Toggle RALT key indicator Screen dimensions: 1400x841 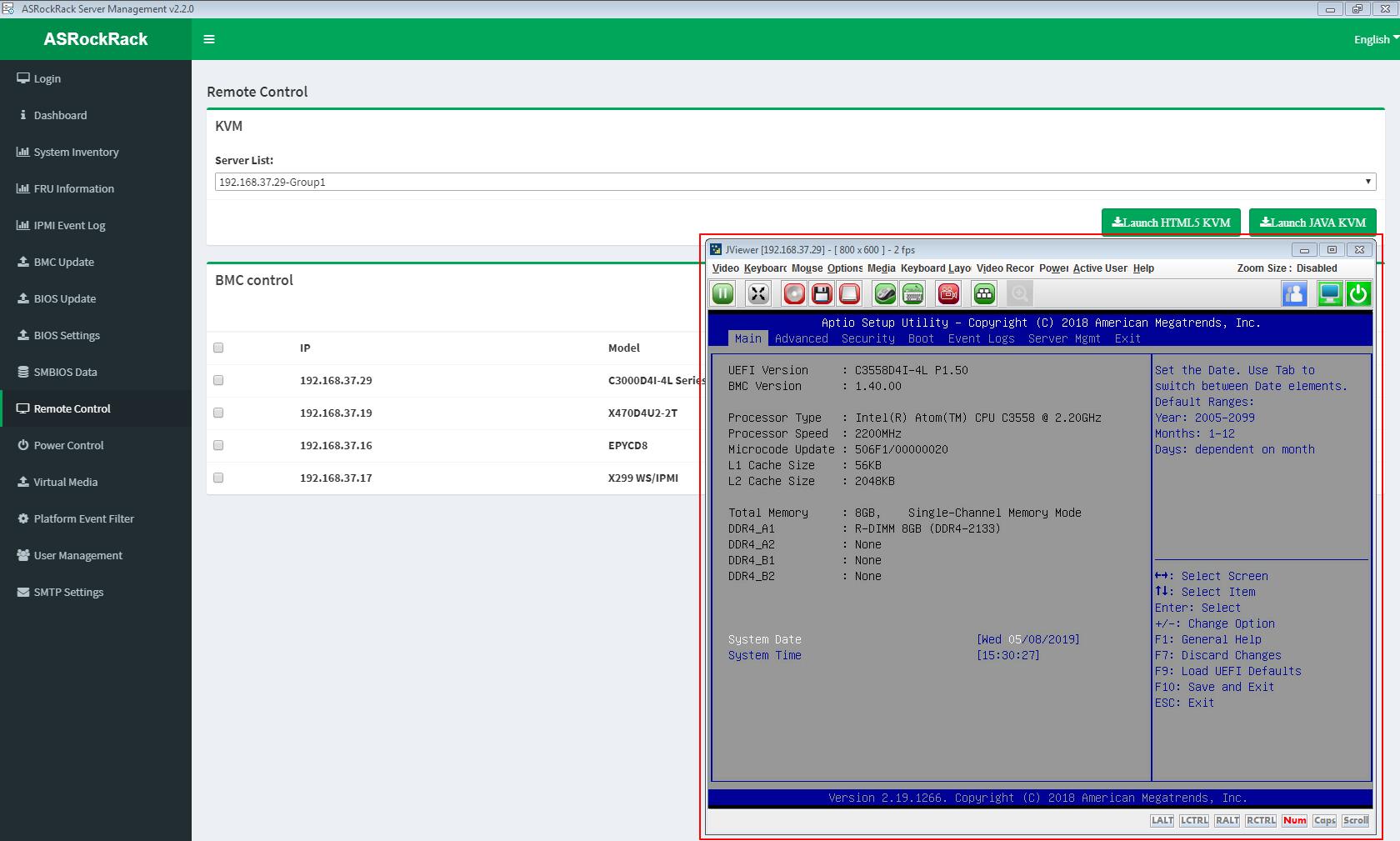[1227, 820]
